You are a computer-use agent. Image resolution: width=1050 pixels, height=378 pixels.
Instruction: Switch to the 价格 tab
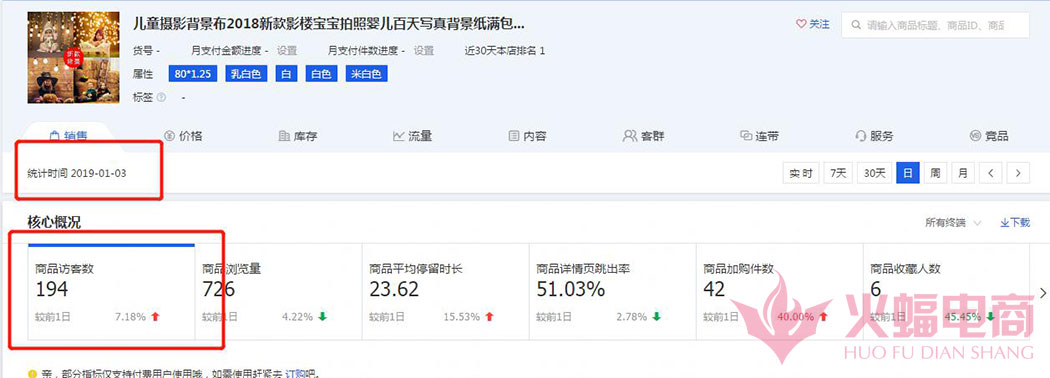183,136
